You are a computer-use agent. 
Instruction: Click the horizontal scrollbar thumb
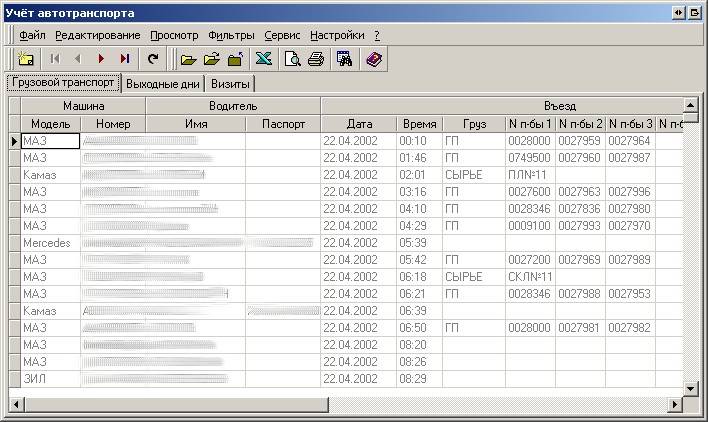point(177,404)
